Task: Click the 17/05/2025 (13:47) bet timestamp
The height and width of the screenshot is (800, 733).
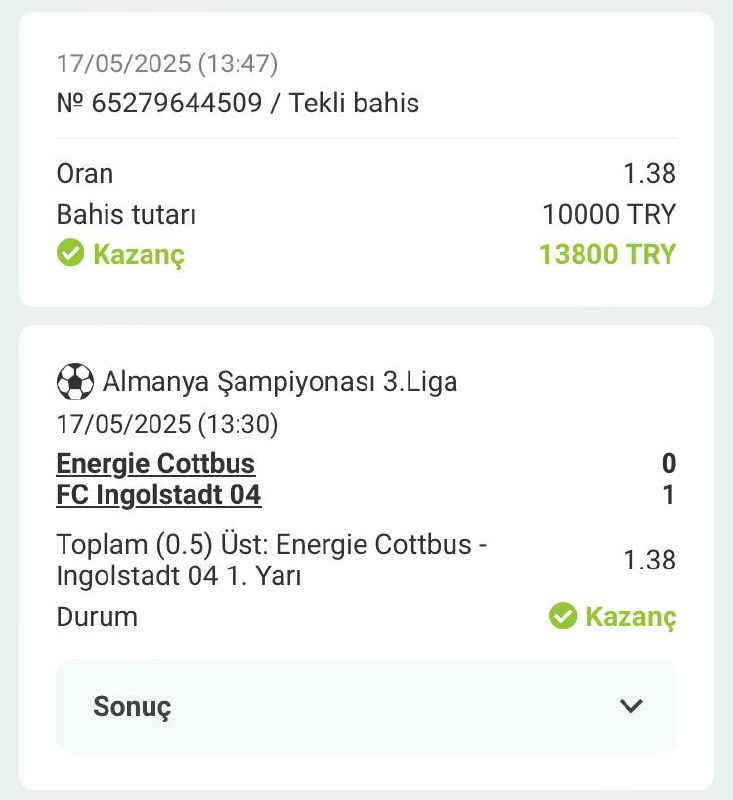Action: [167, 64]
